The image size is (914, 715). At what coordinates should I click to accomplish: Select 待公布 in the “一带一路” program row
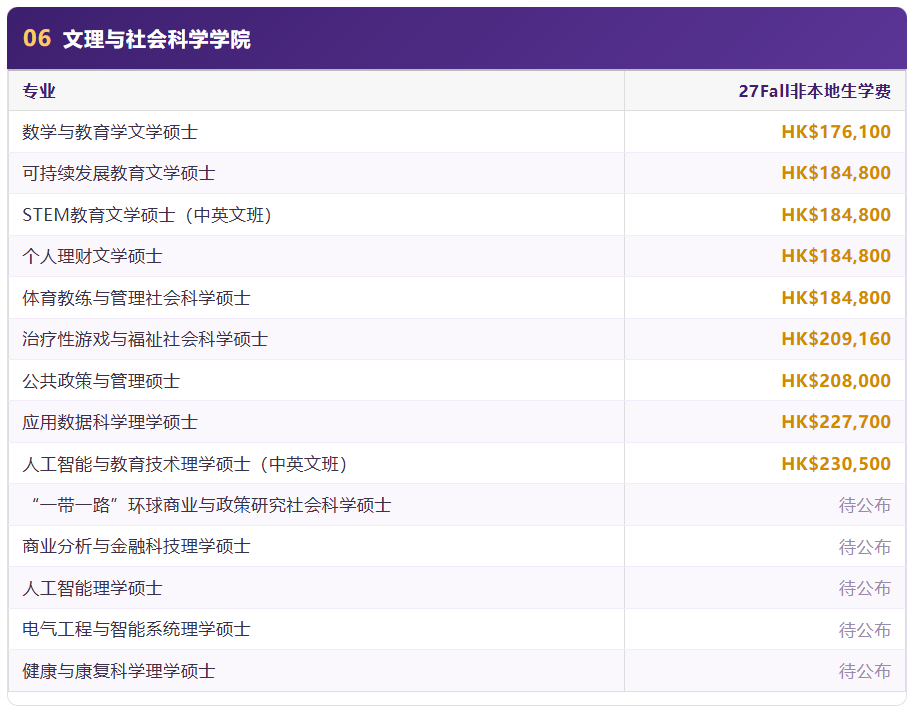tap(864, 505)
